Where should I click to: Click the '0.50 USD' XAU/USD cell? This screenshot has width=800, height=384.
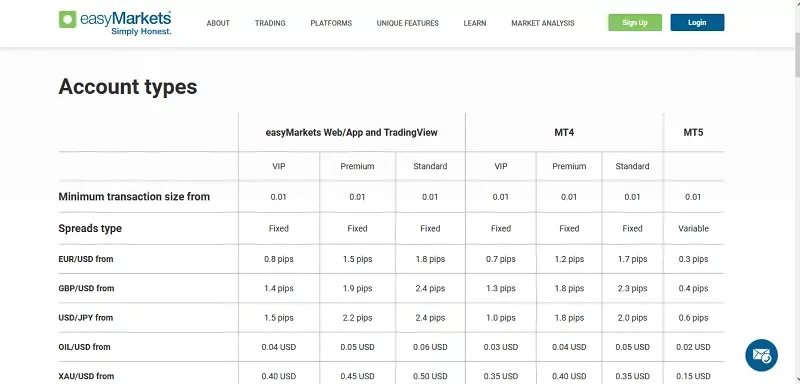click(430, 376)
